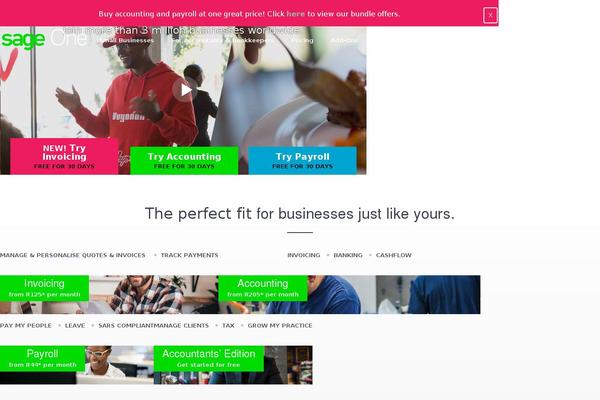Click the Track Payments label
This screenshot has width=600, height=400.
point(189,255)
